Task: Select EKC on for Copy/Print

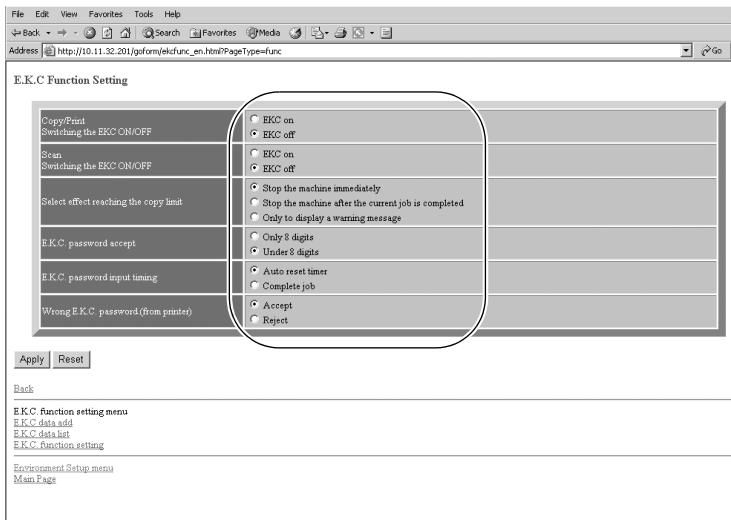Action: (254, 119)
